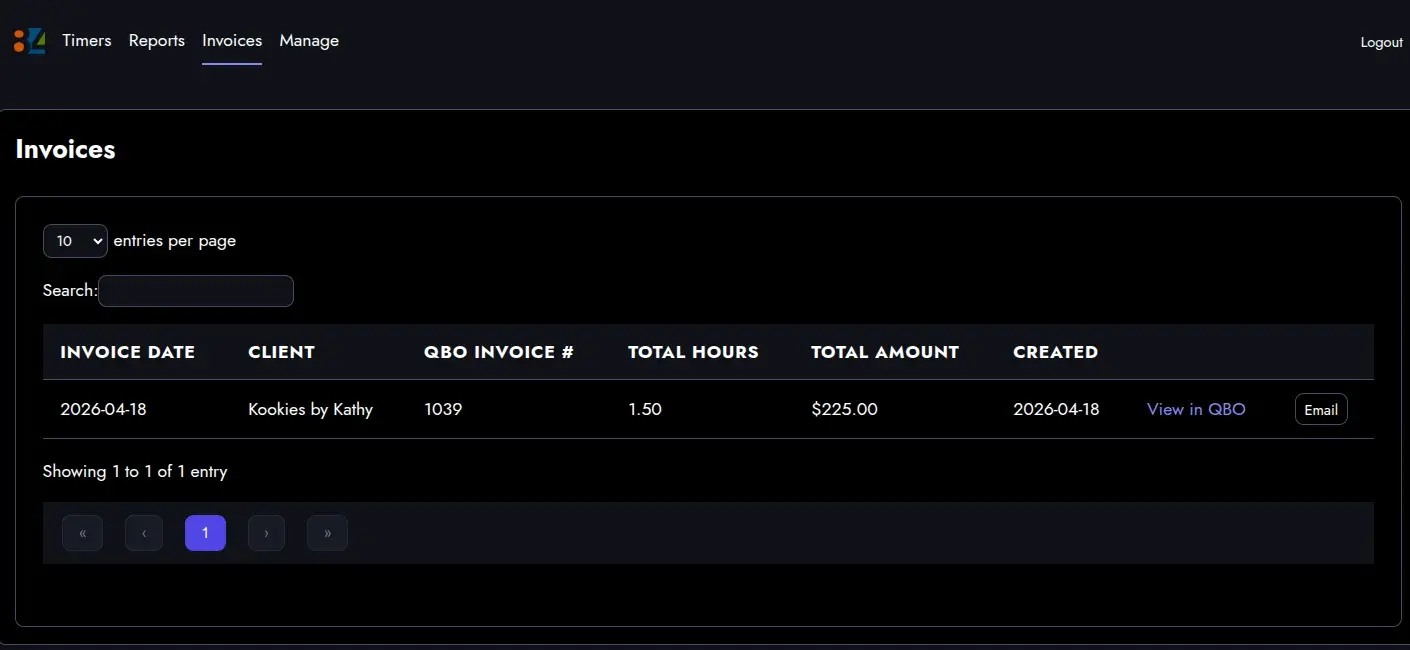Sort table by Invoice Date column

click(x=127, y=352)
